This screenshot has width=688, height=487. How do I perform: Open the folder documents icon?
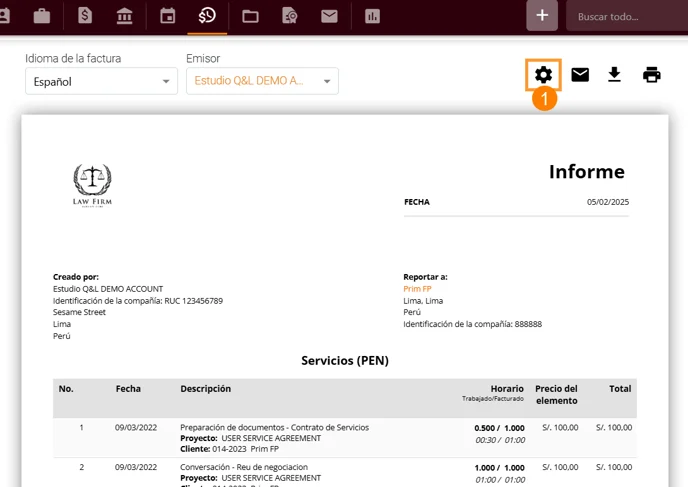coord(250,17)
